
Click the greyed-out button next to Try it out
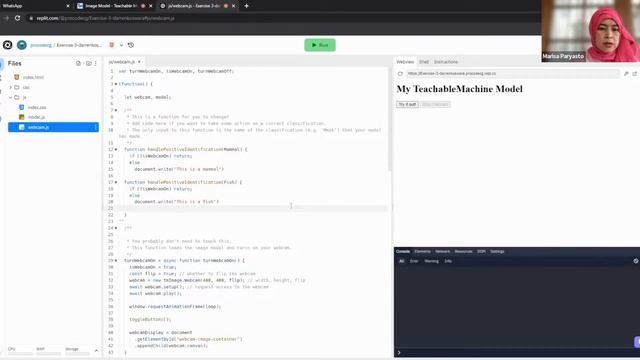point(435,104)
